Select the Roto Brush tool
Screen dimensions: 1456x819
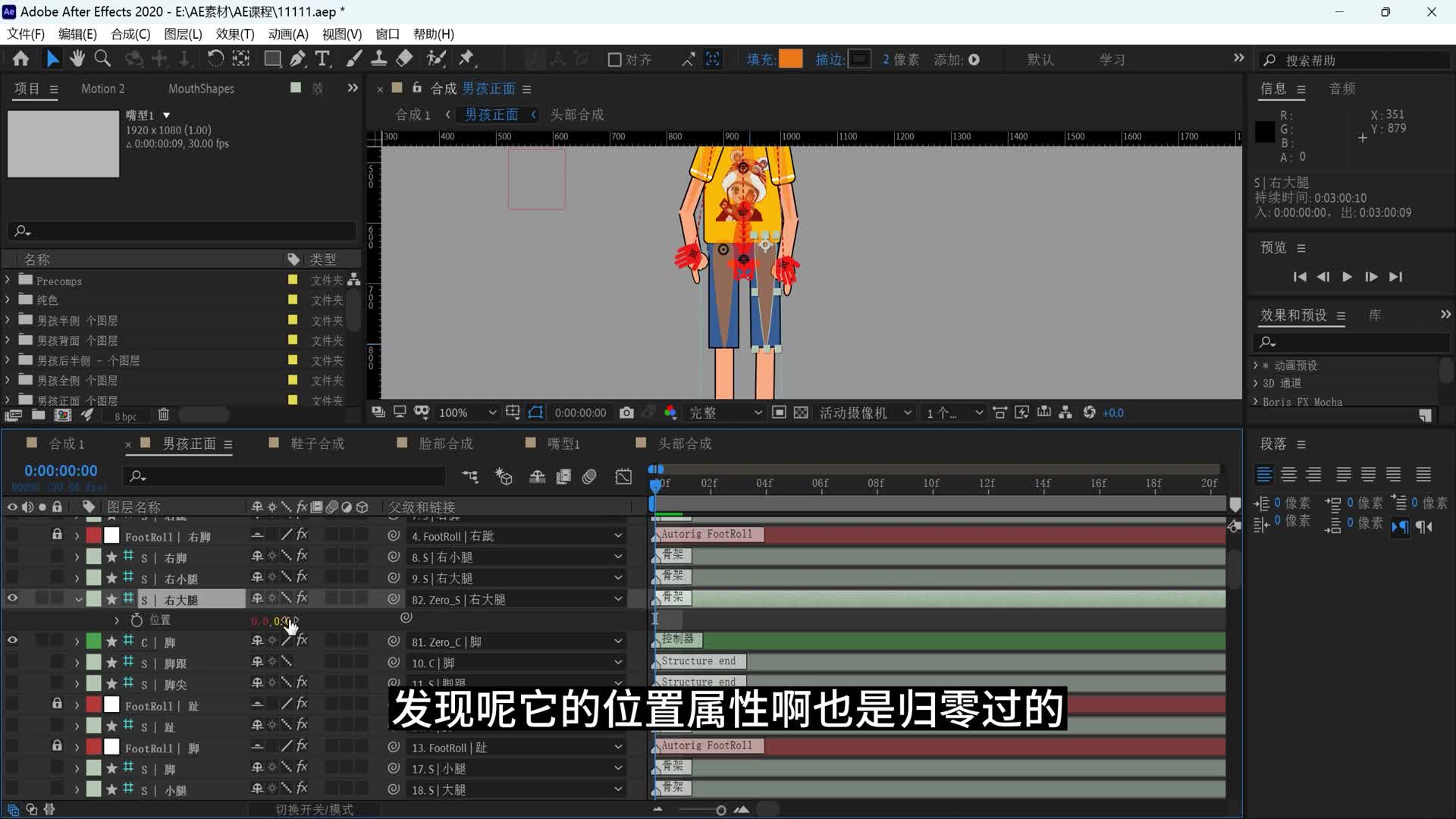(436, 59)
